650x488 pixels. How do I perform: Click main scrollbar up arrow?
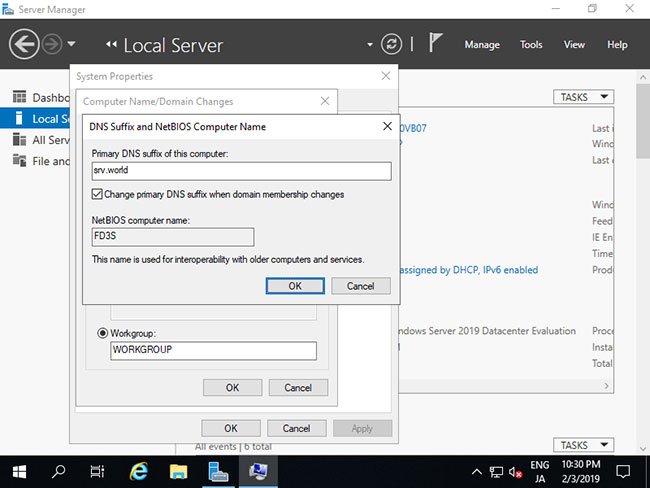(643, 77)
